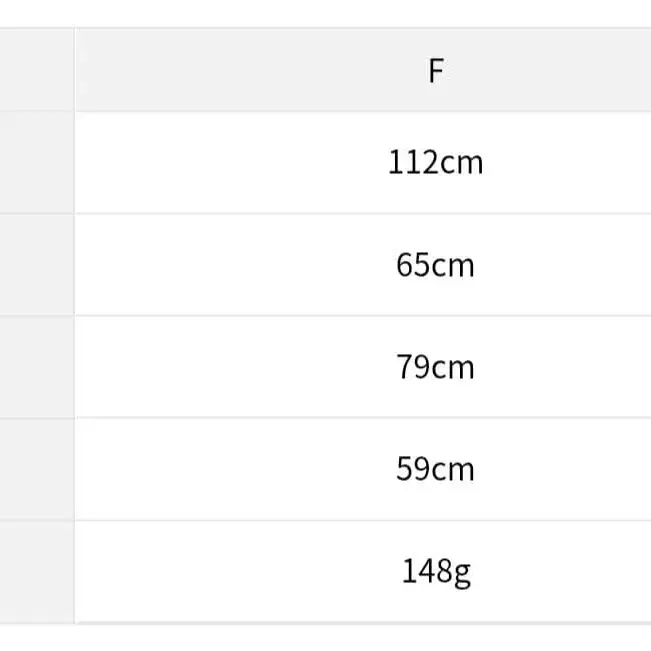Click the row divider between 112cm and 65cm

click(362, 213)
